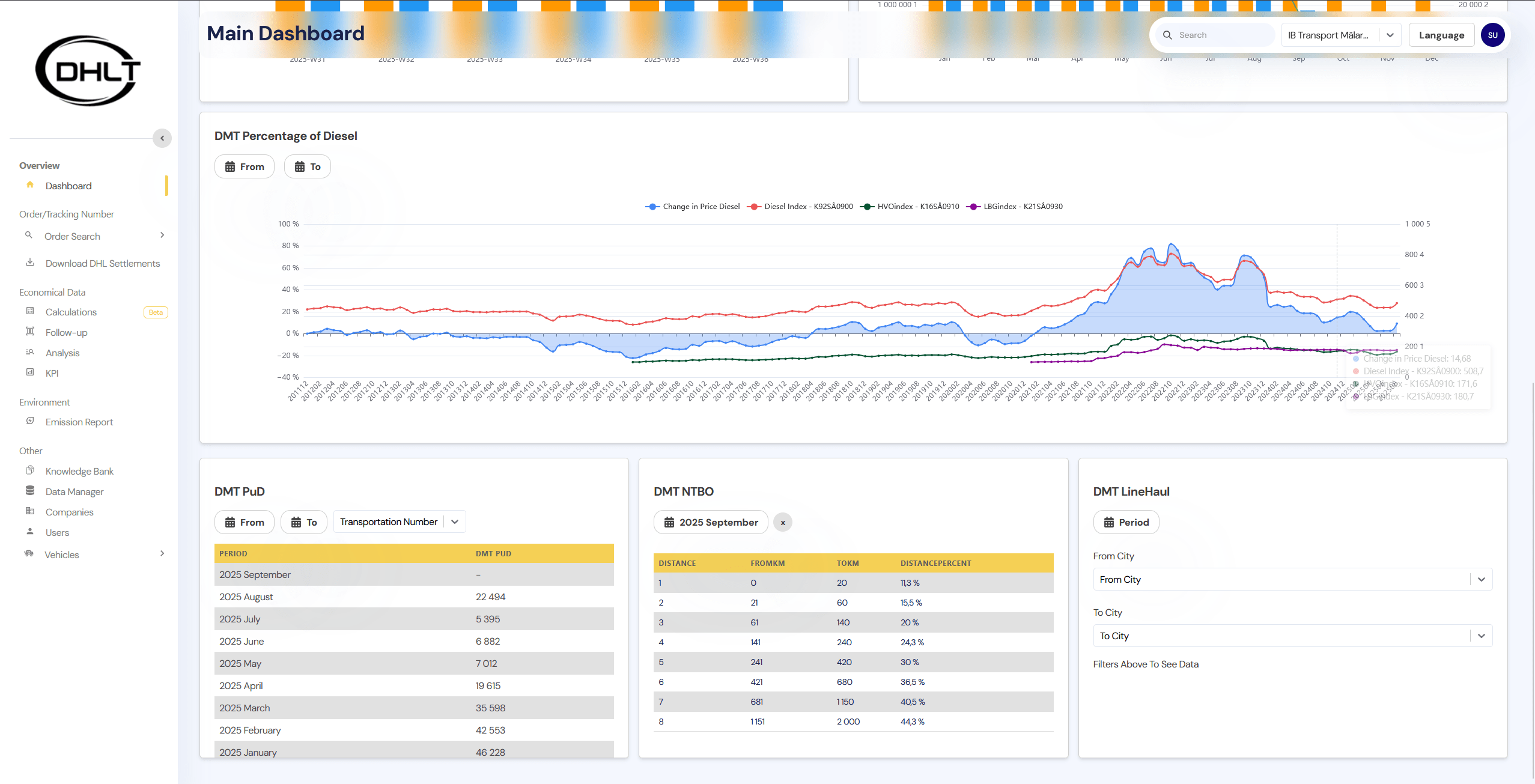
Task: Click the Search input field
Action: pyautogui.click(x=1220, y=35)
